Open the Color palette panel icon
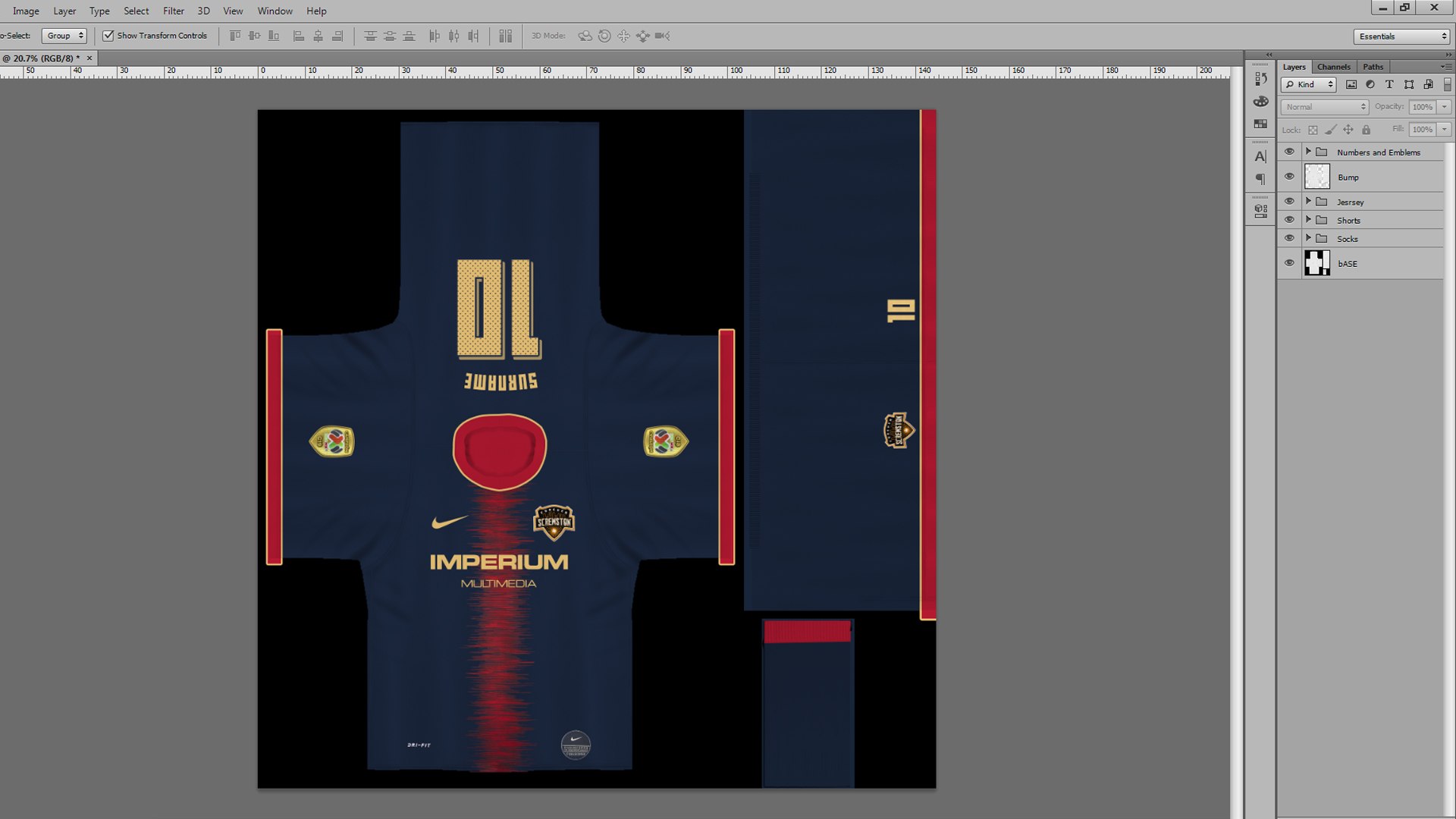Viewport: 1456px width, 819px height. pos(1260,101)
